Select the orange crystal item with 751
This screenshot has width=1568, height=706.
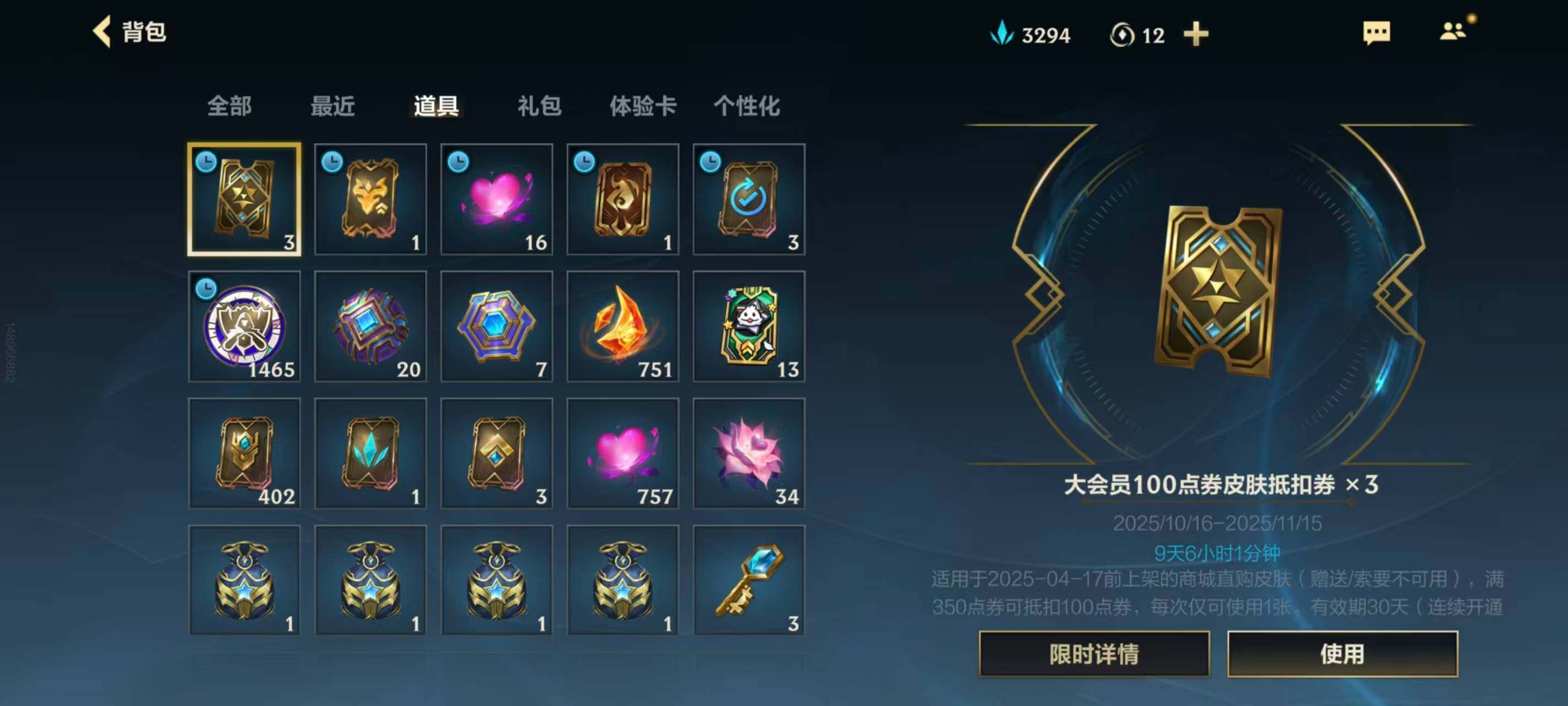(x=622, y=327)
